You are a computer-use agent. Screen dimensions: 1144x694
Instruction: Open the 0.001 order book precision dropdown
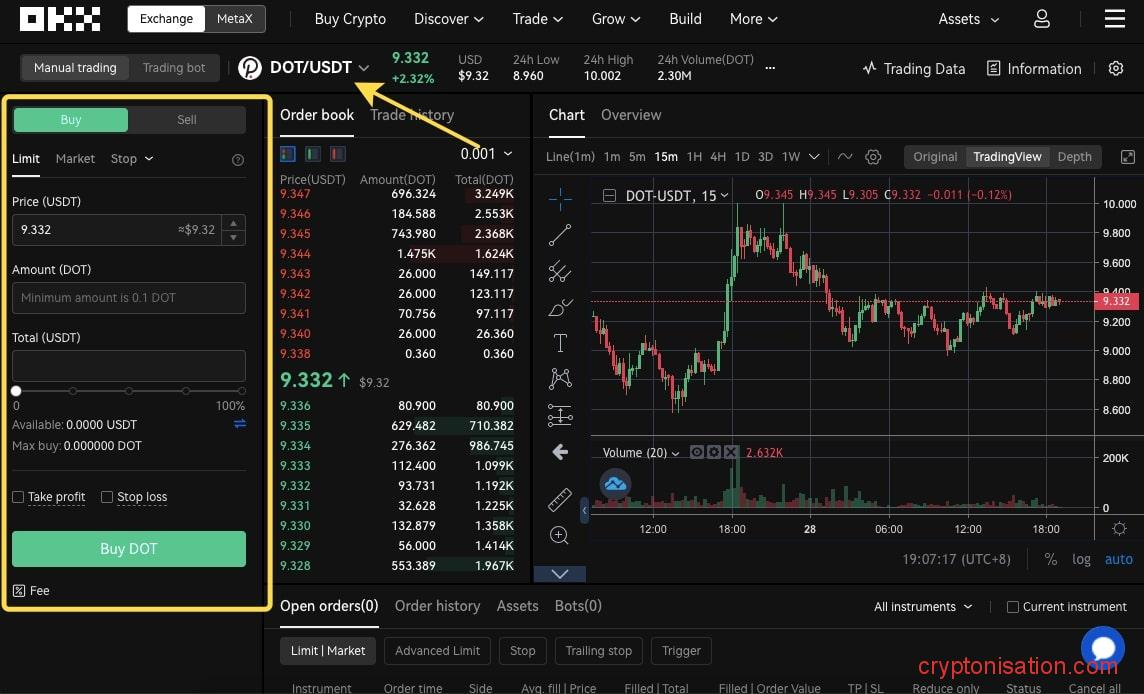click(487, 153)
